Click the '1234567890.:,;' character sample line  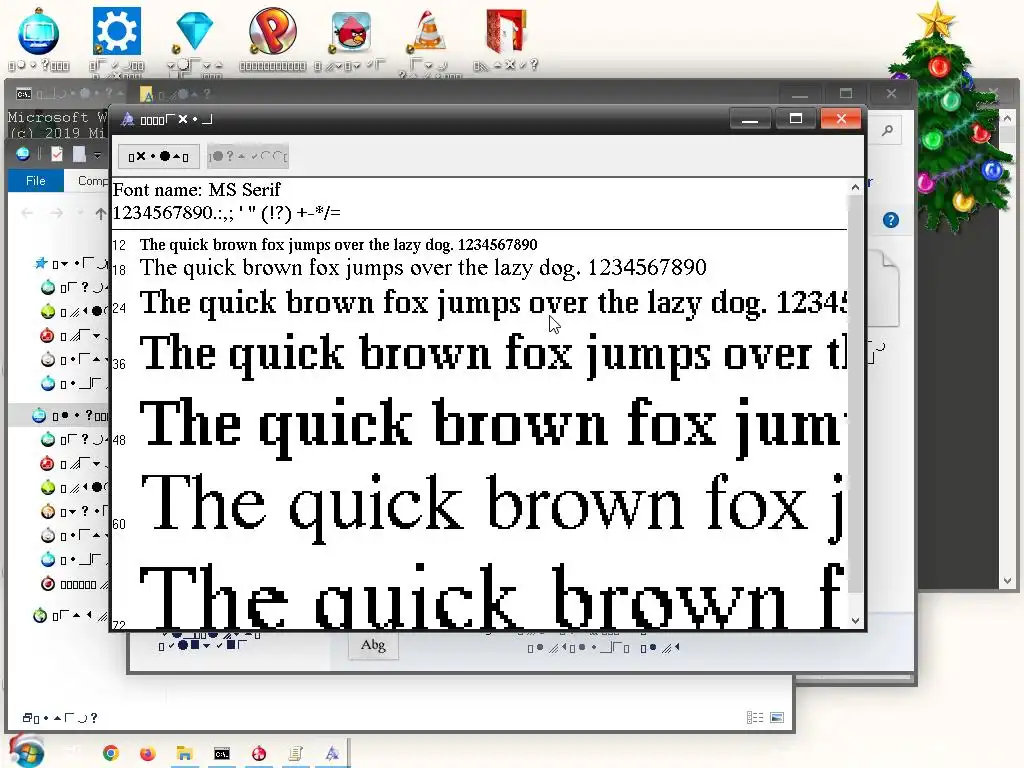point(227,213)
